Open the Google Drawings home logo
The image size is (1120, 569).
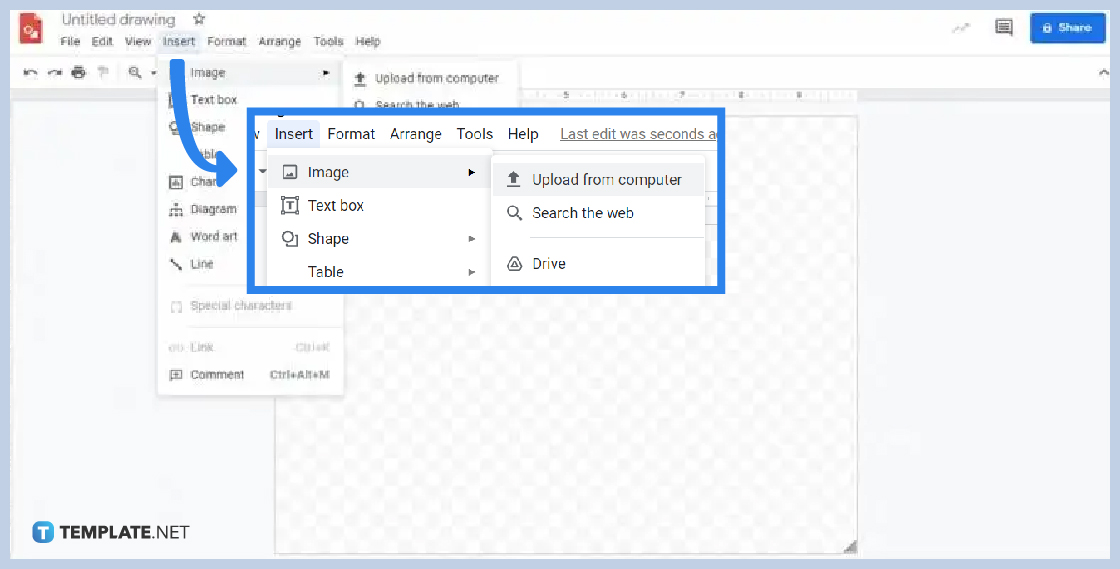[x=31, y=29]
